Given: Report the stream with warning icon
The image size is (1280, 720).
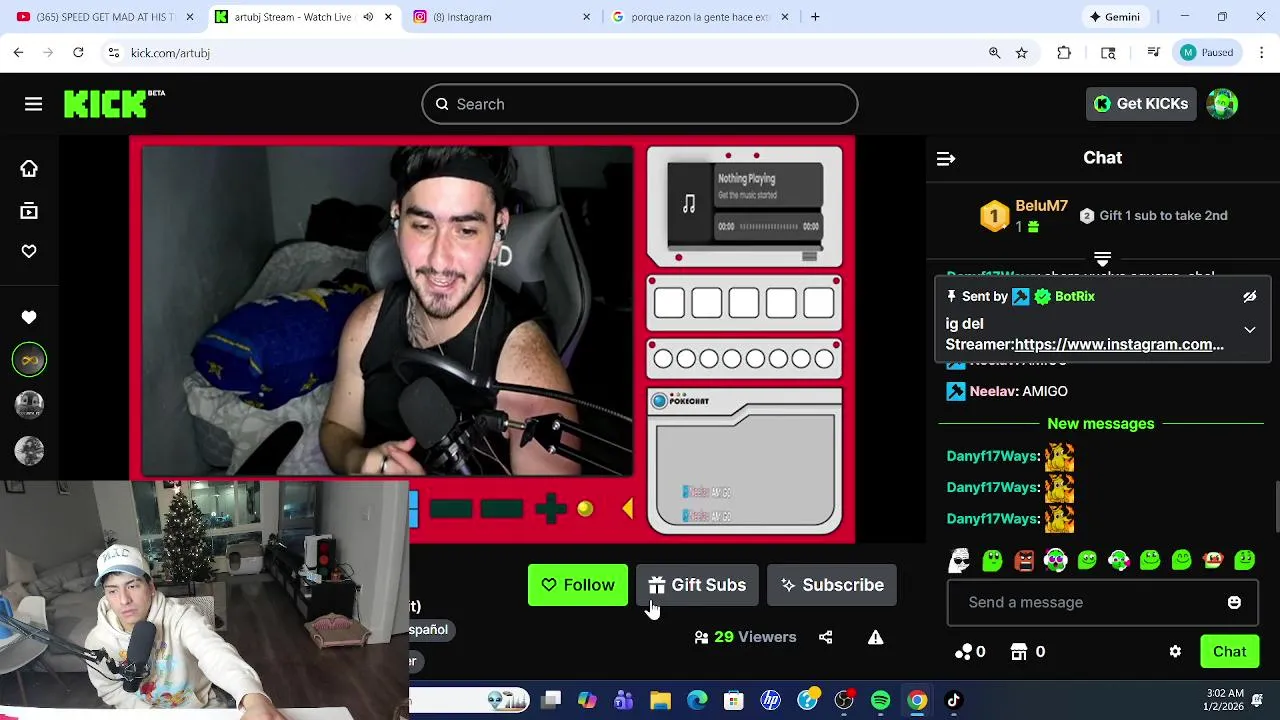Looking at the screenshot, I should pyautogui.click(x=875, y=637).
